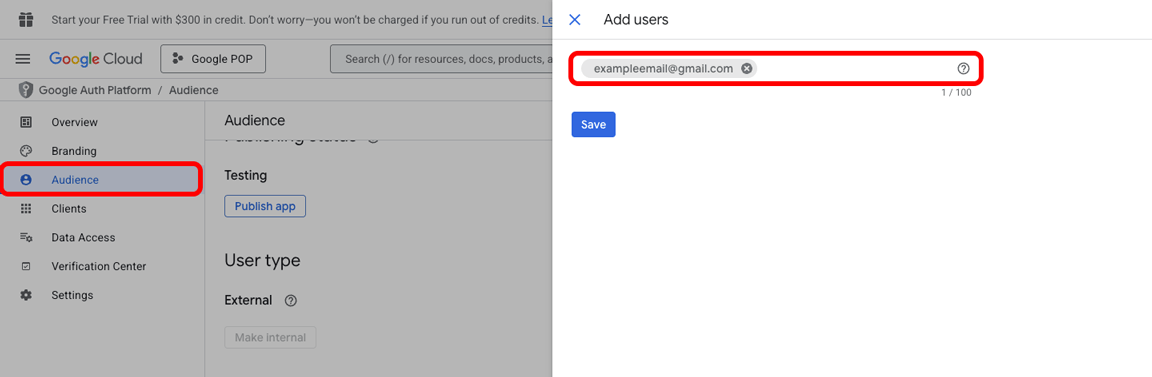Click the Make internal button
This screenshot has height=377, width=1152.
[270, 337]
